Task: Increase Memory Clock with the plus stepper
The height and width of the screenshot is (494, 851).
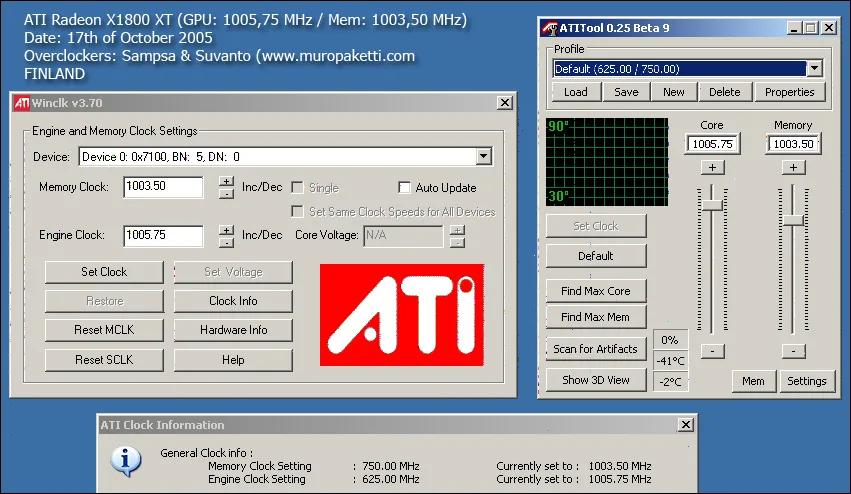Action: [x=226, y=181]
